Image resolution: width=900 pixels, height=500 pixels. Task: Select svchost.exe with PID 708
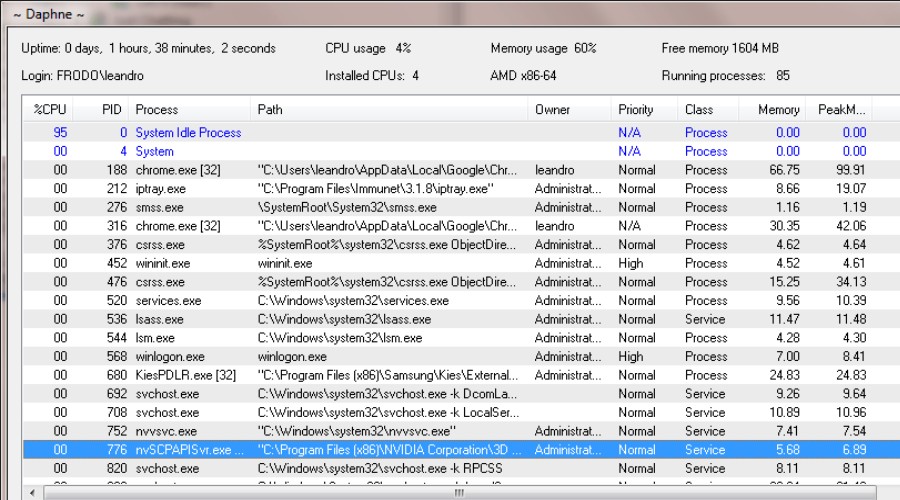[461, 413]
